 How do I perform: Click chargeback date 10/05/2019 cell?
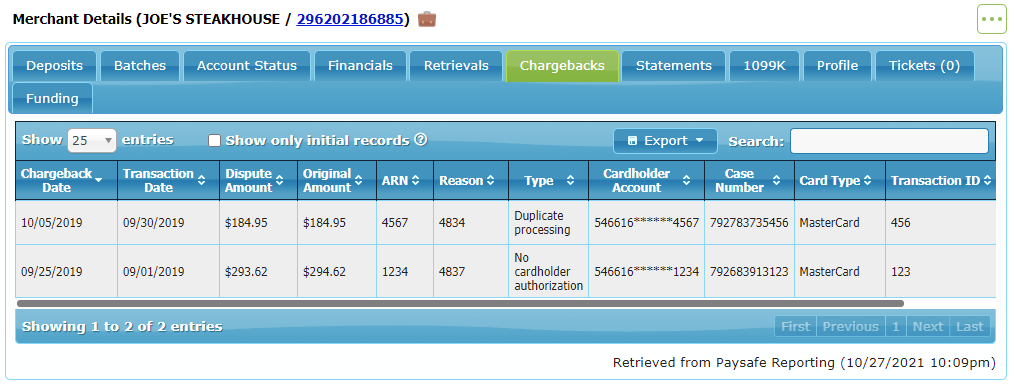(67, 223)
